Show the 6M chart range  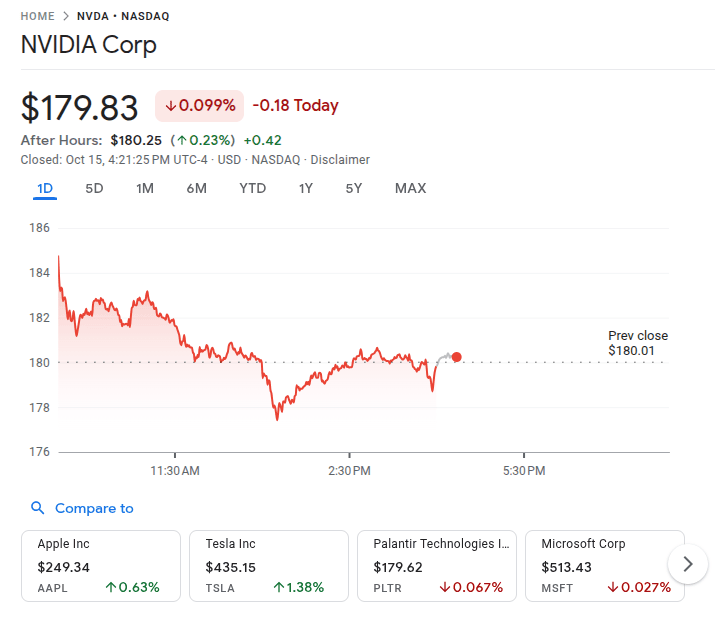(196, 188)
